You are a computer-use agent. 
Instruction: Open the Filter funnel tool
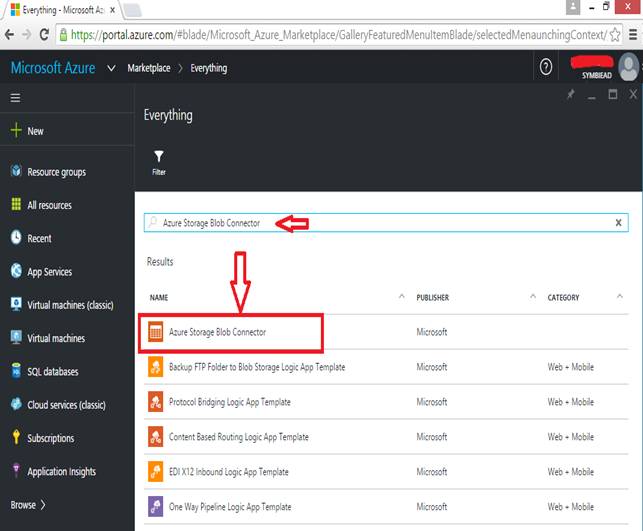[x=159, y=162]
